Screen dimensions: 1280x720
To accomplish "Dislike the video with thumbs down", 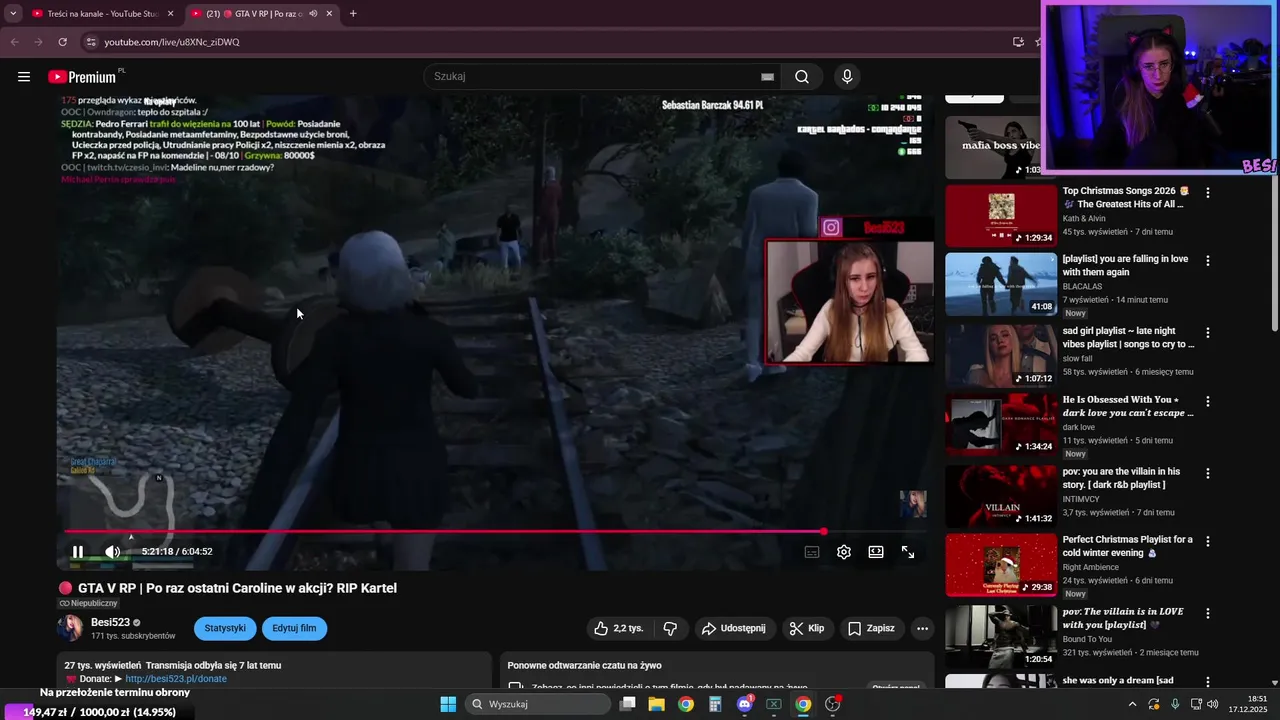I will coord(670,628).
